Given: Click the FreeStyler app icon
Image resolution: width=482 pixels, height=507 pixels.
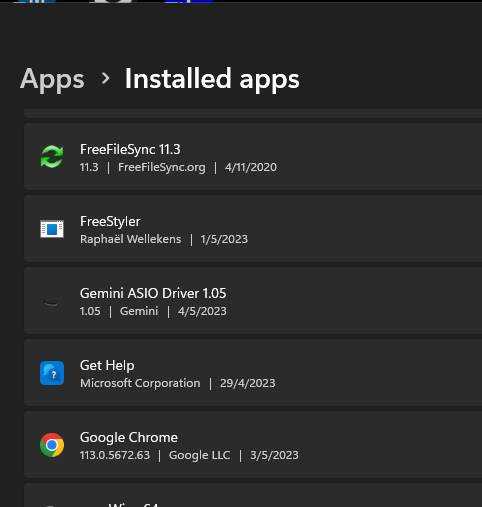Looking at the screenshot, I should (52, 229).
